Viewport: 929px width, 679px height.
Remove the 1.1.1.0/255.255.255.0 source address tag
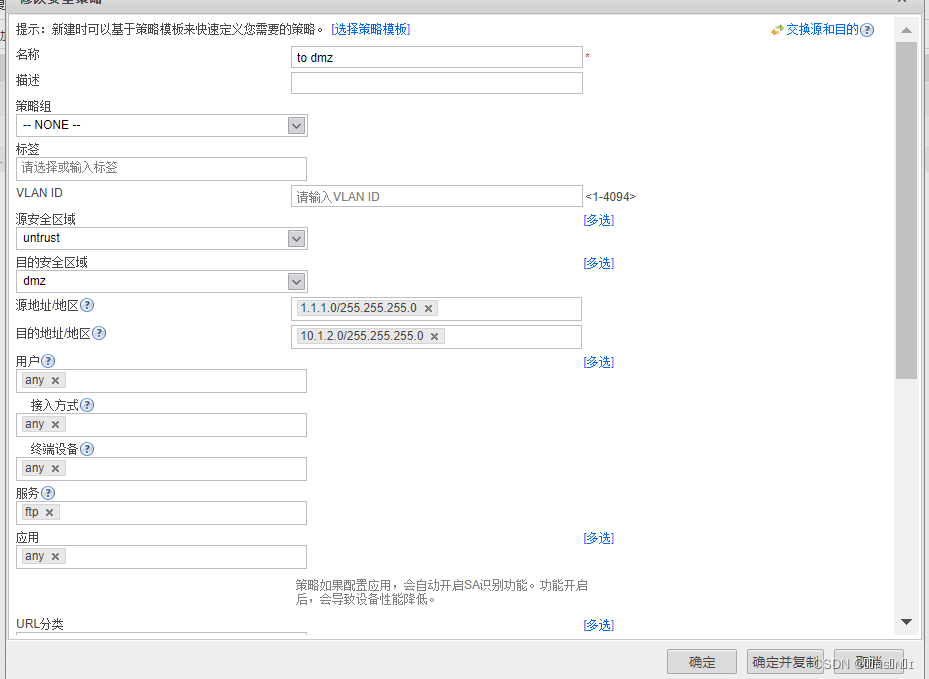point(428,308)
